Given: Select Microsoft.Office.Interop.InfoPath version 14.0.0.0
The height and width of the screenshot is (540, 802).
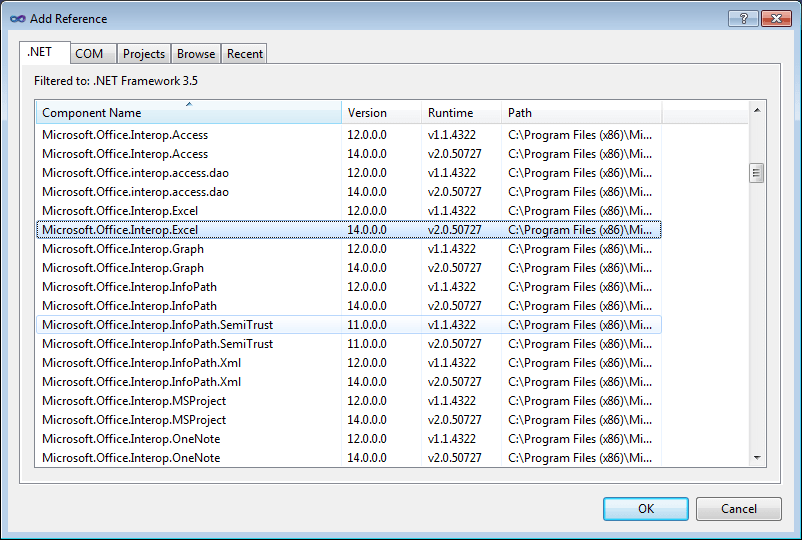Looking at the screenshot, I should 349,306.
